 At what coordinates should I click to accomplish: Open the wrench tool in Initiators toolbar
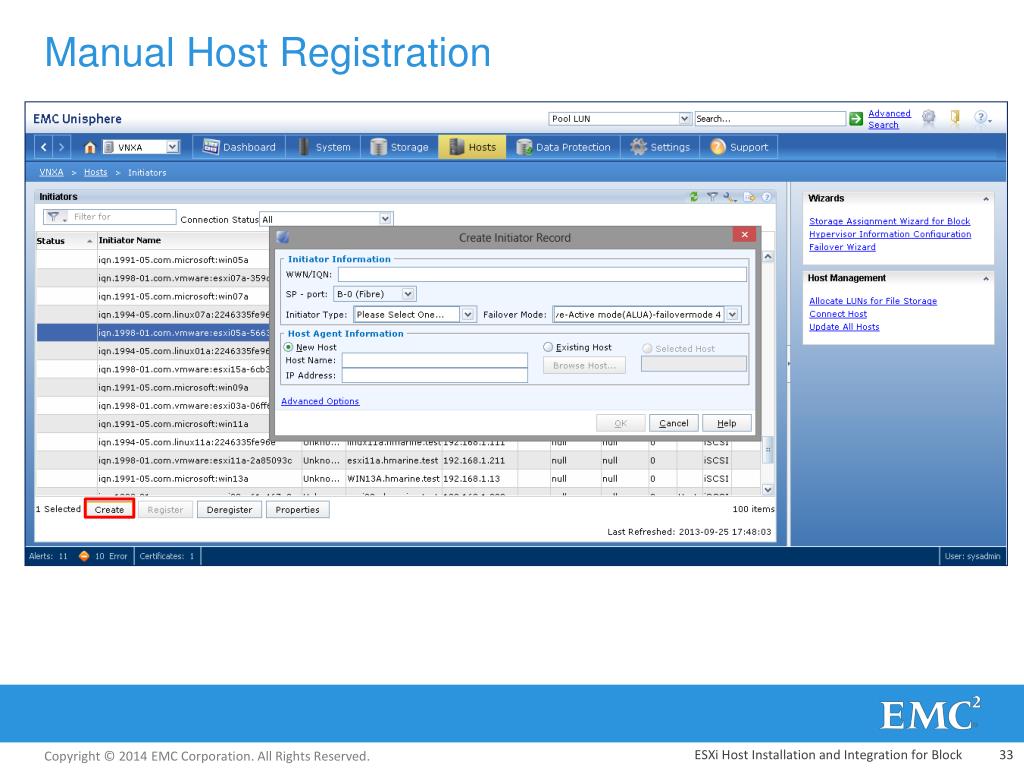(x=730, y=197)
